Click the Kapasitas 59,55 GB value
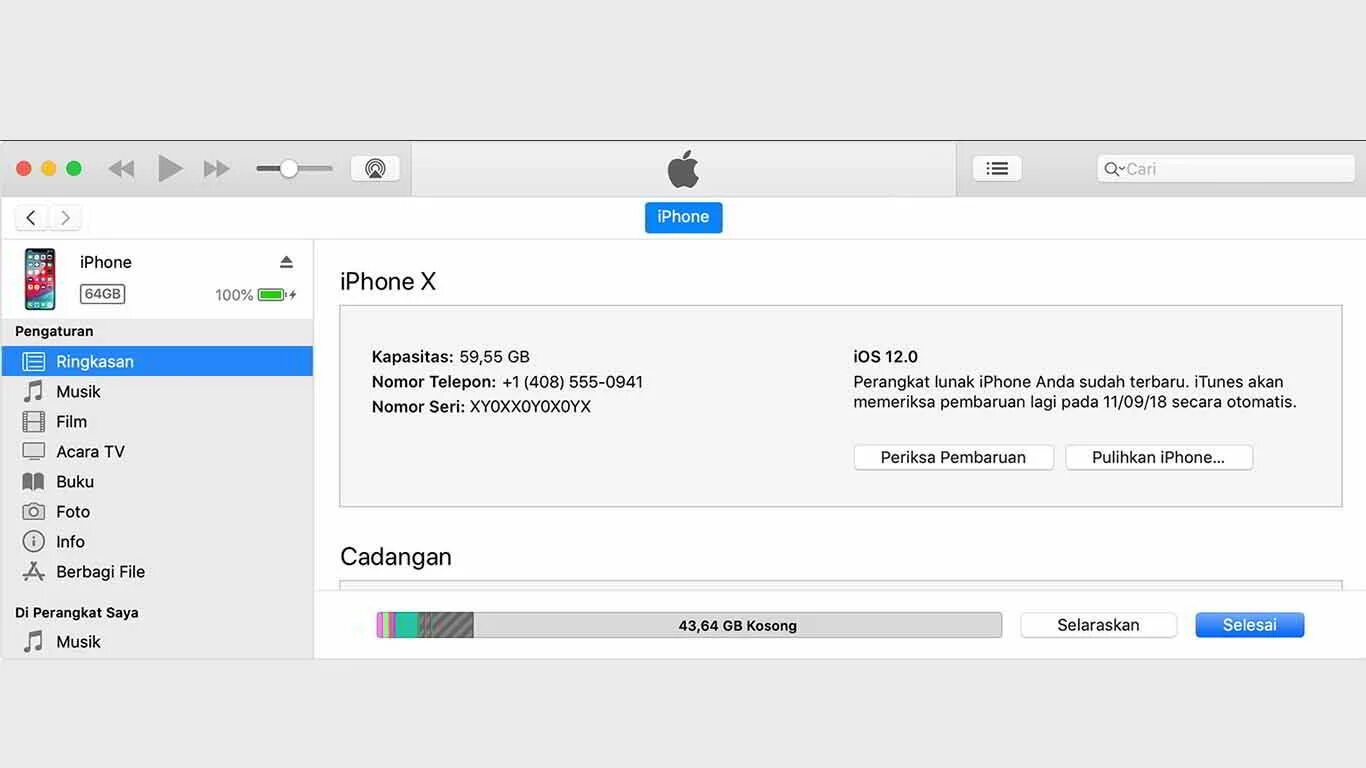Viewport: 1366px width, 768px height. pos(494,357)
